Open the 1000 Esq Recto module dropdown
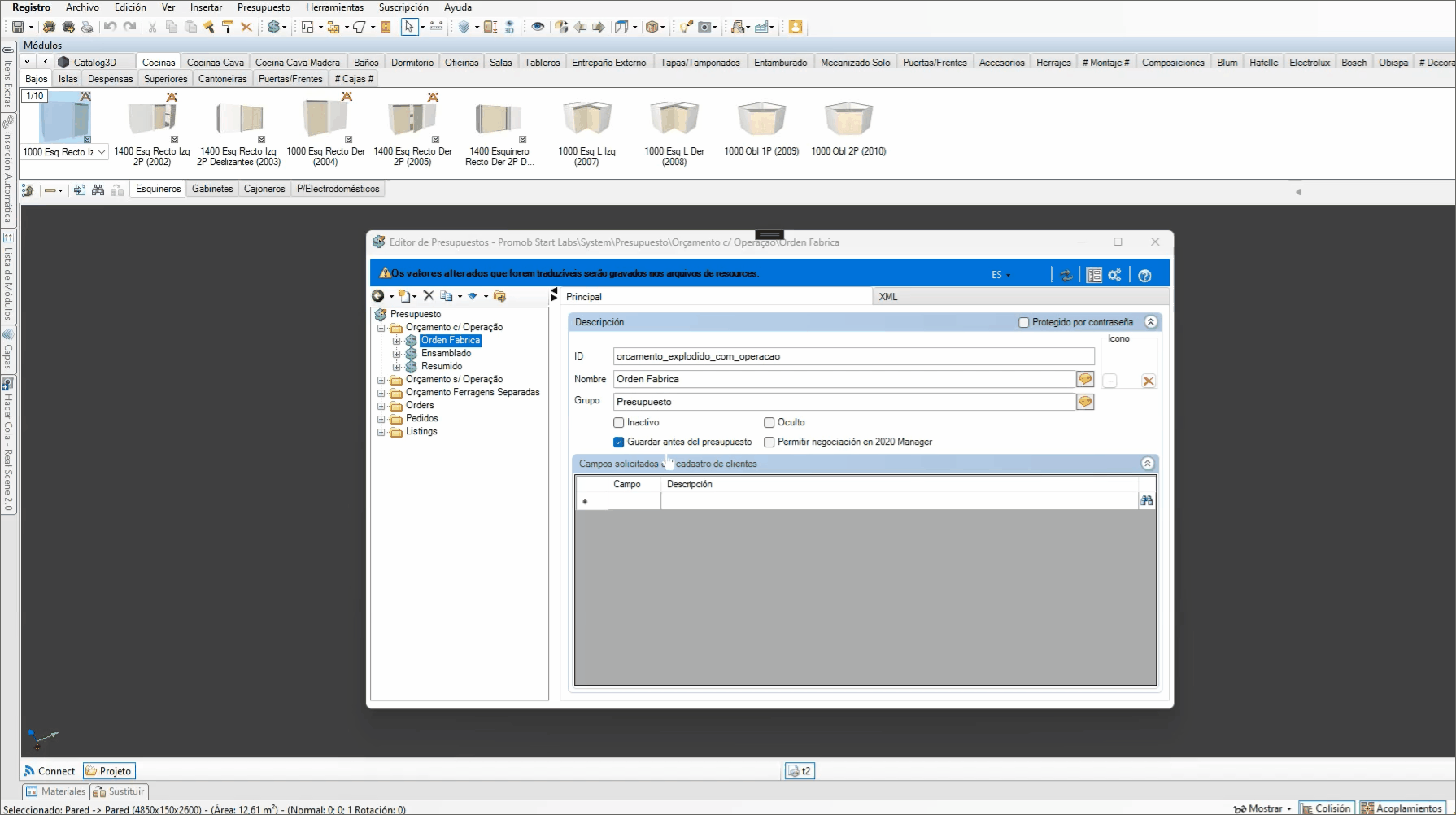 102,152
